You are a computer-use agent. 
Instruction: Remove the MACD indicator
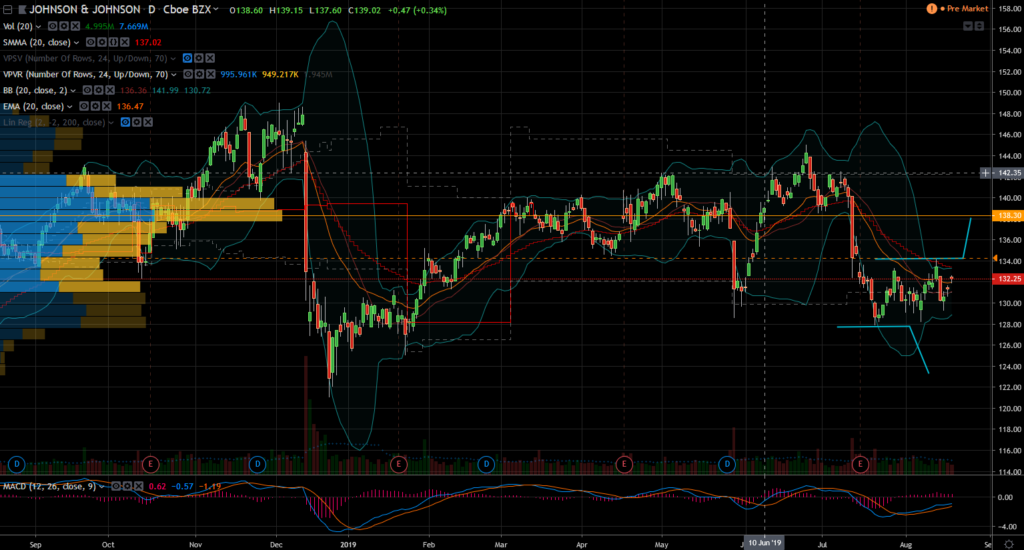138,486
